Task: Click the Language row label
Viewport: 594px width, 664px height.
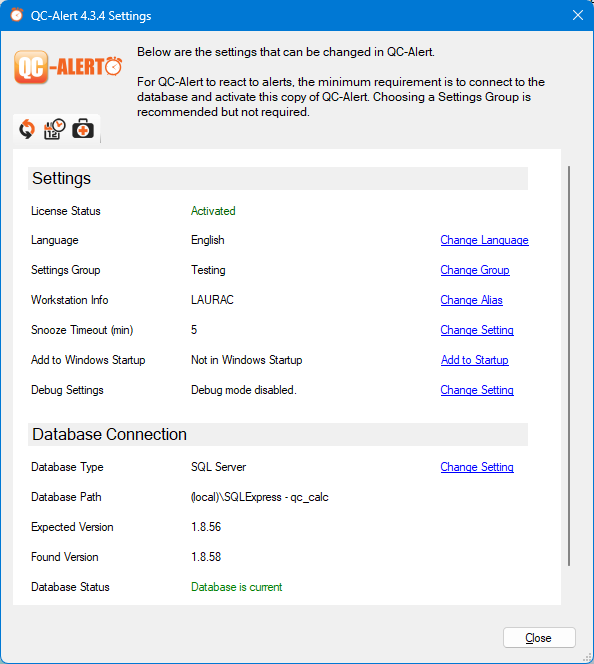Action: click(55, 240)
